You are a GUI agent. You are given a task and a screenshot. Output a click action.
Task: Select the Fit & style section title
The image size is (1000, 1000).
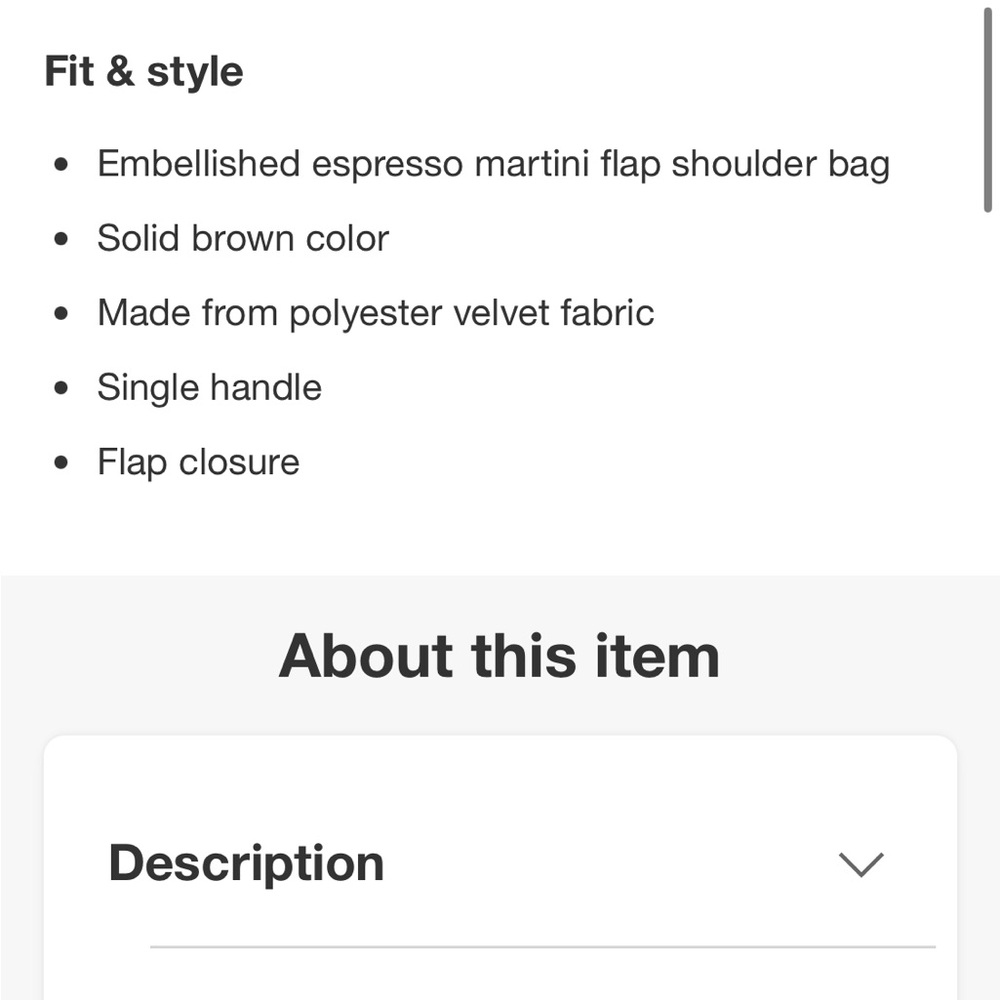(x=143, y=70)
